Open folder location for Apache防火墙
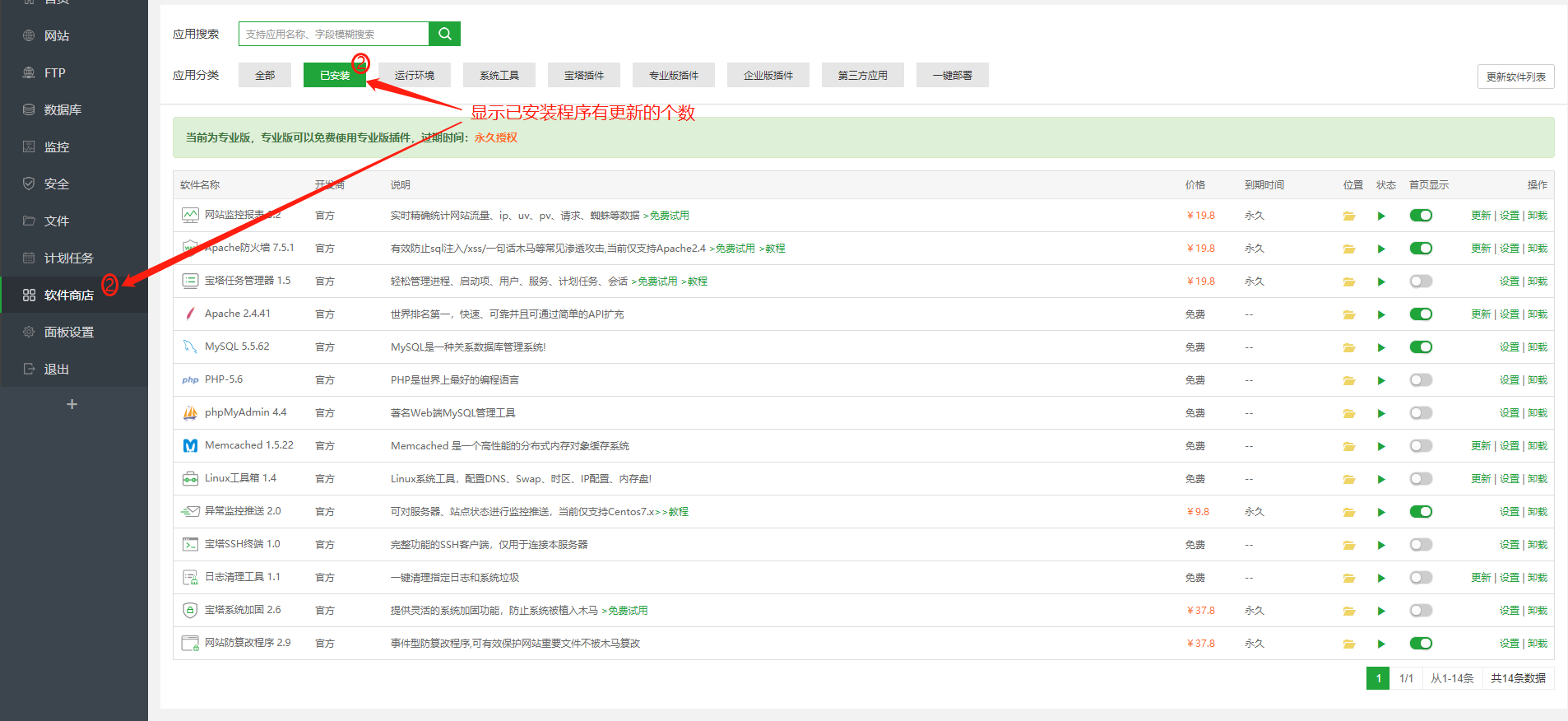Image resolution: width=1568 pixels, height=721 pixels. click(x=1349, y=249)
